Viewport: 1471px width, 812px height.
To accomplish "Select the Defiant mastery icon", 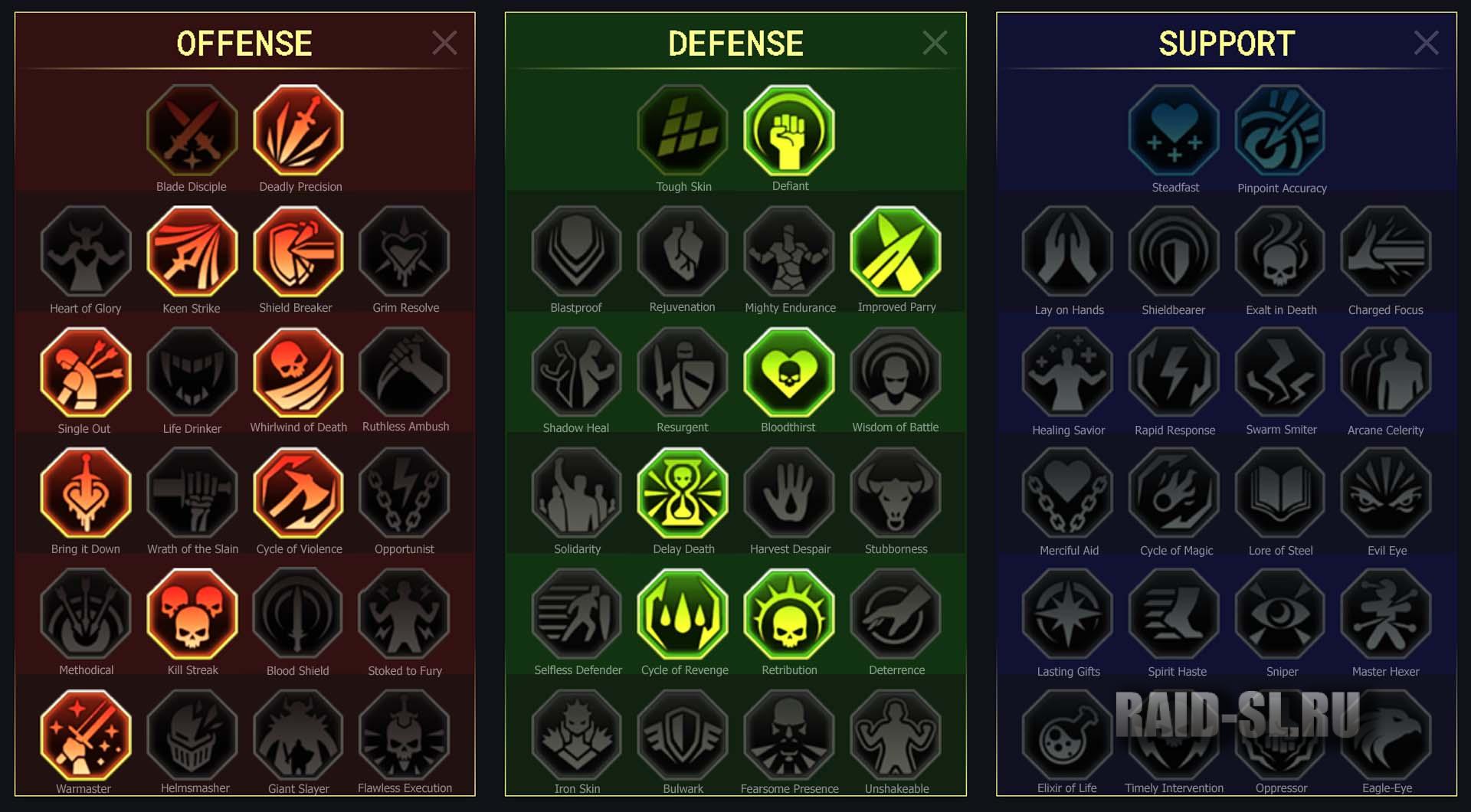I will (x=789, y=130).
